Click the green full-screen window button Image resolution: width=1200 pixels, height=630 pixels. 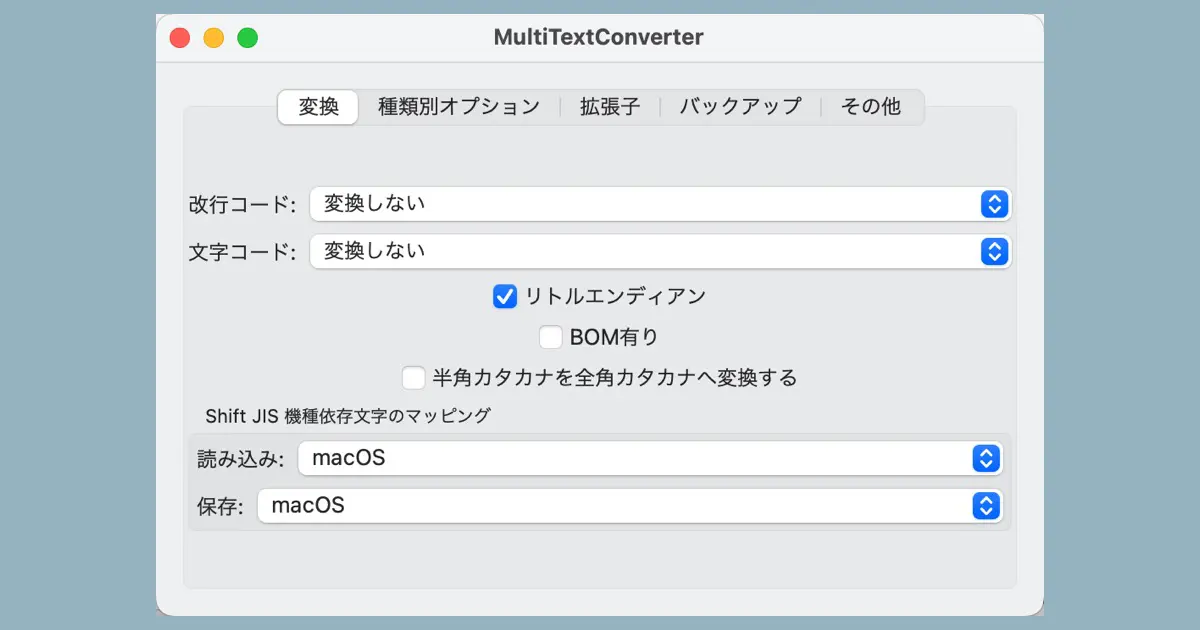(247, 38)
